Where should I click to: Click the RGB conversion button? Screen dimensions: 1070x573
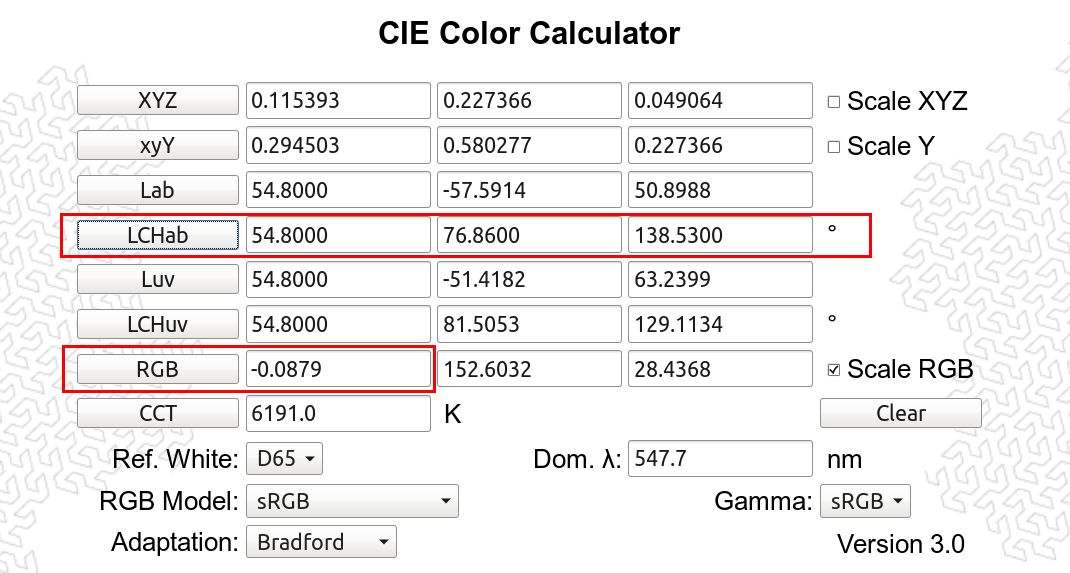pyautogui.click(x=158, y=369)
